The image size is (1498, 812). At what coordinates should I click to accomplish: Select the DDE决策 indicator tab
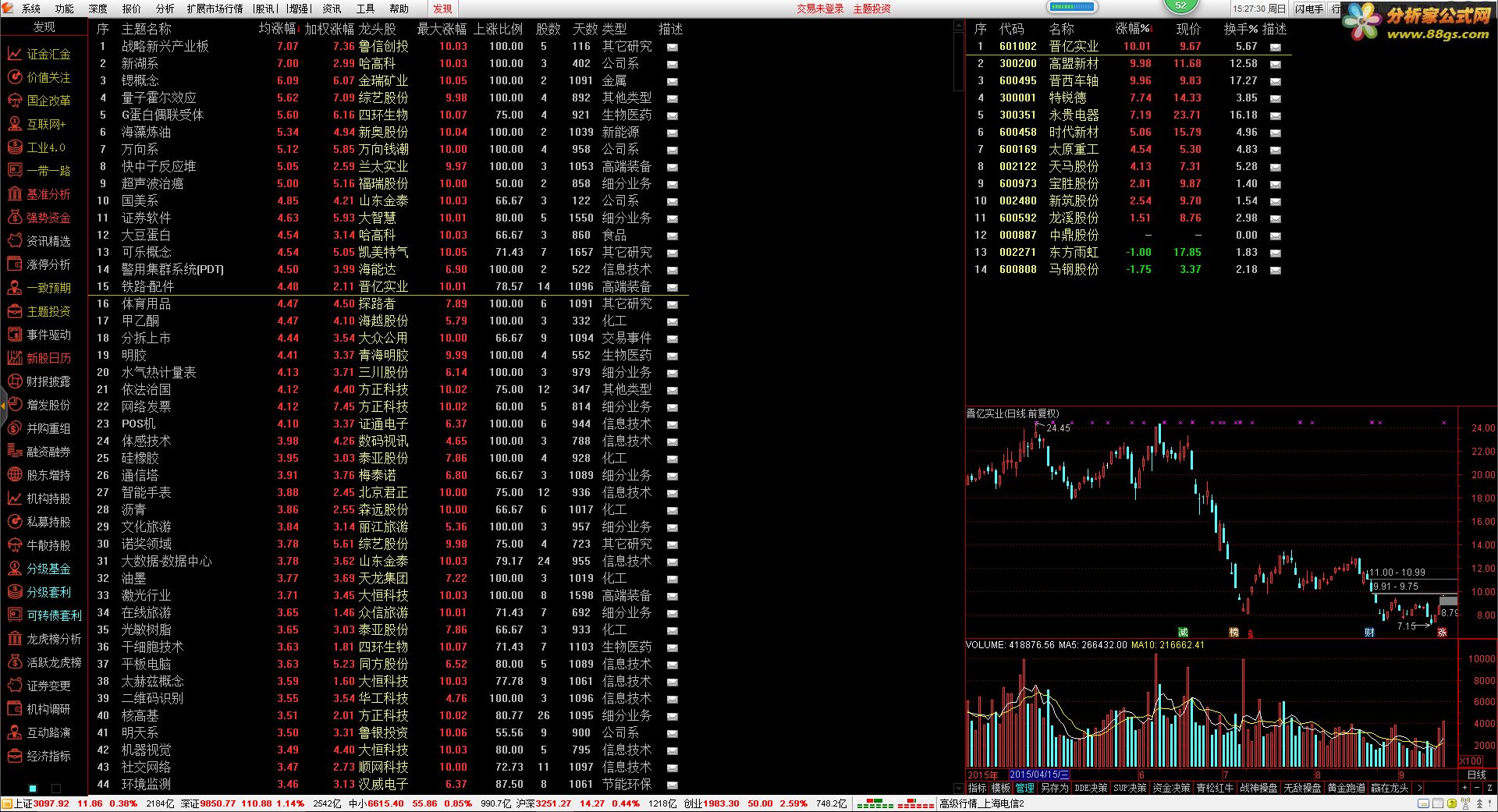[1091, 788]
